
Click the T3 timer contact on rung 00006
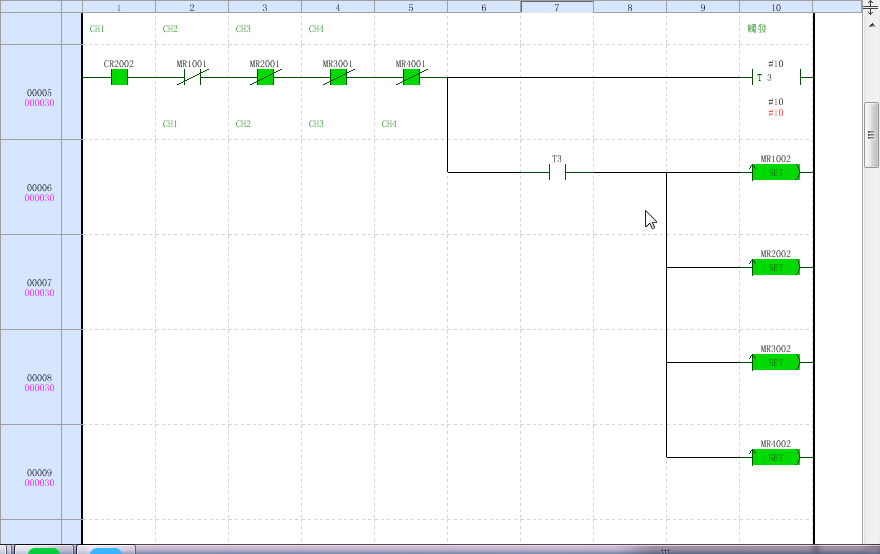pyautogui.click(x=557, y=172)
